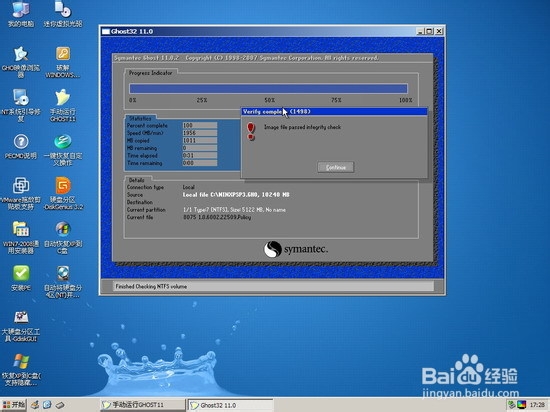The height and width of the screenshot is (412, 550).
Task: Minimize the Ghost32 11.0 window
Action: (421, 31)
